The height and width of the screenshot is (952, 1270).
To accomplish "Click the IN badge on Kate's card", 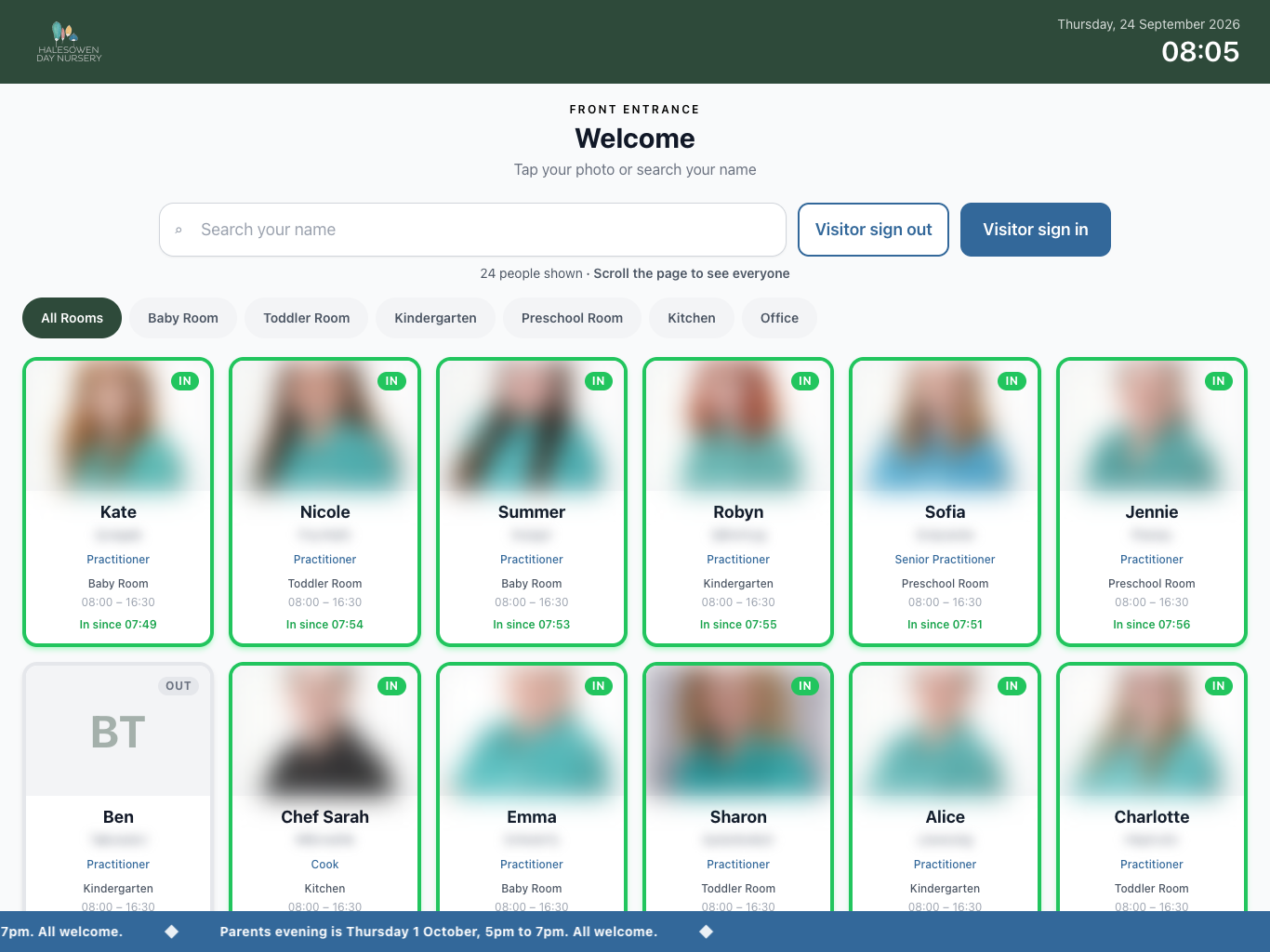I will click(x=185, y=381).
